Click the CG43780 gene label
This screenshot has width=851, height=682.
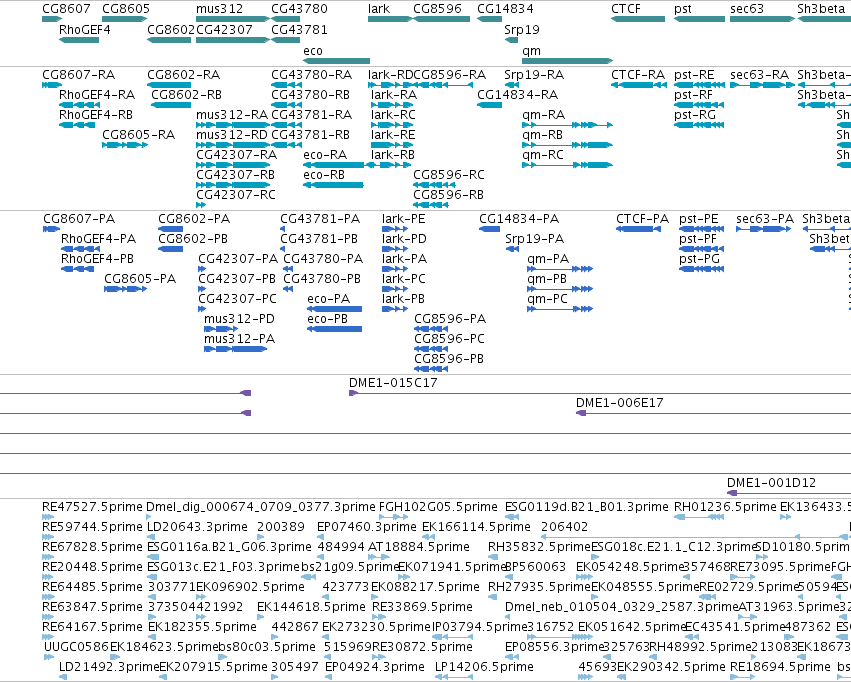[299, 9]
